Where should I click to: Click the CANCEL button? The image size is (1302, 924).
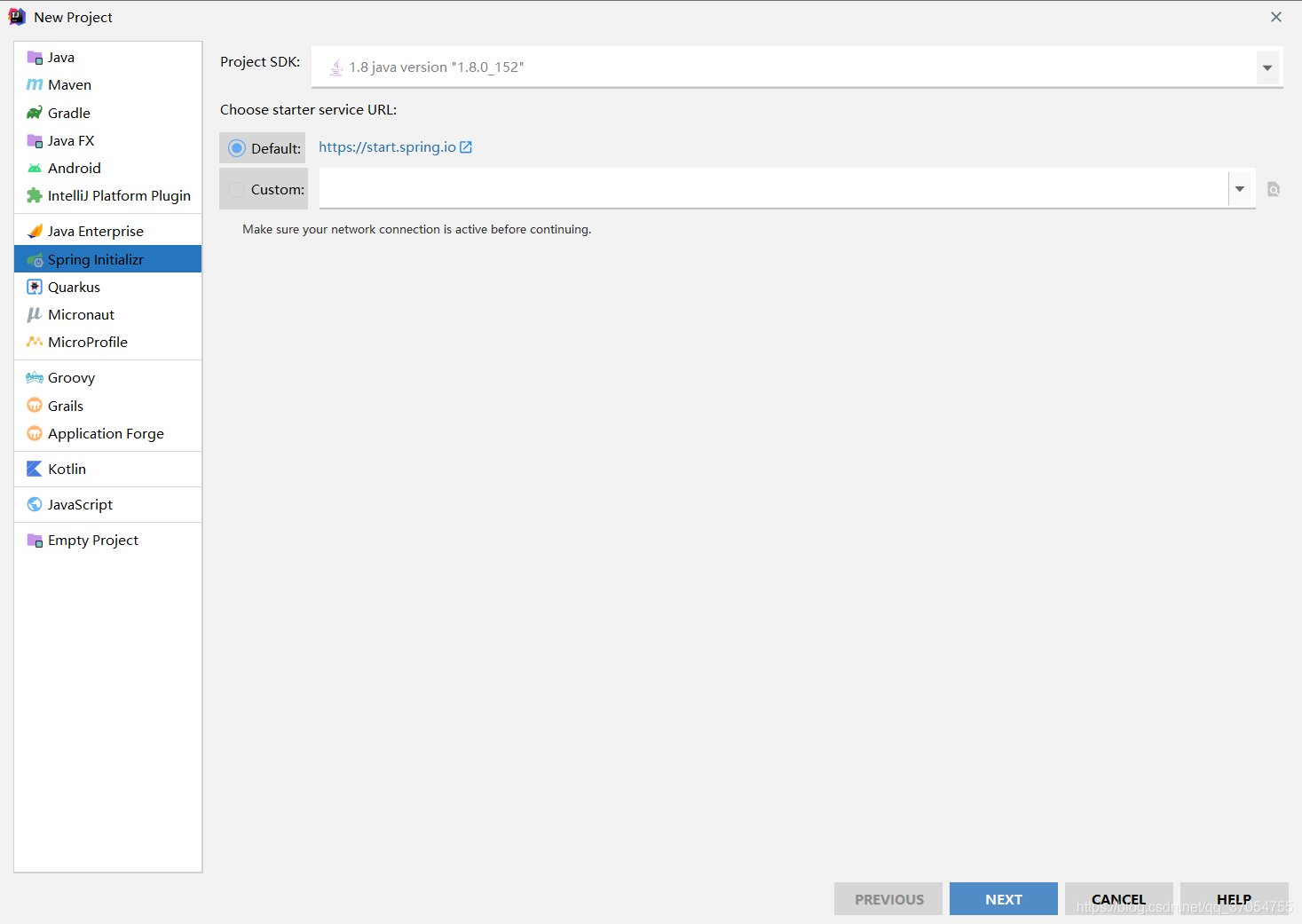[1119, 899]
